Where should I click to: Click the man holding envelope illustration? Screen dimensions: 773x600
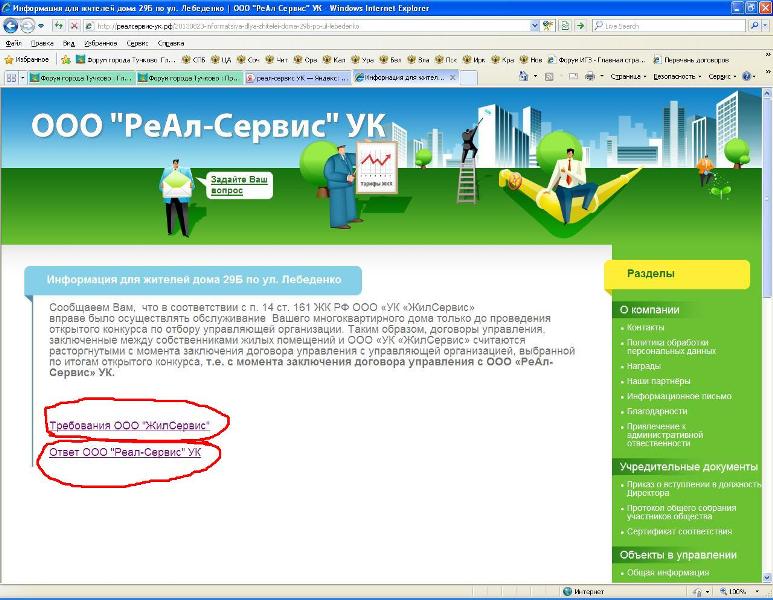pos(176,197)
